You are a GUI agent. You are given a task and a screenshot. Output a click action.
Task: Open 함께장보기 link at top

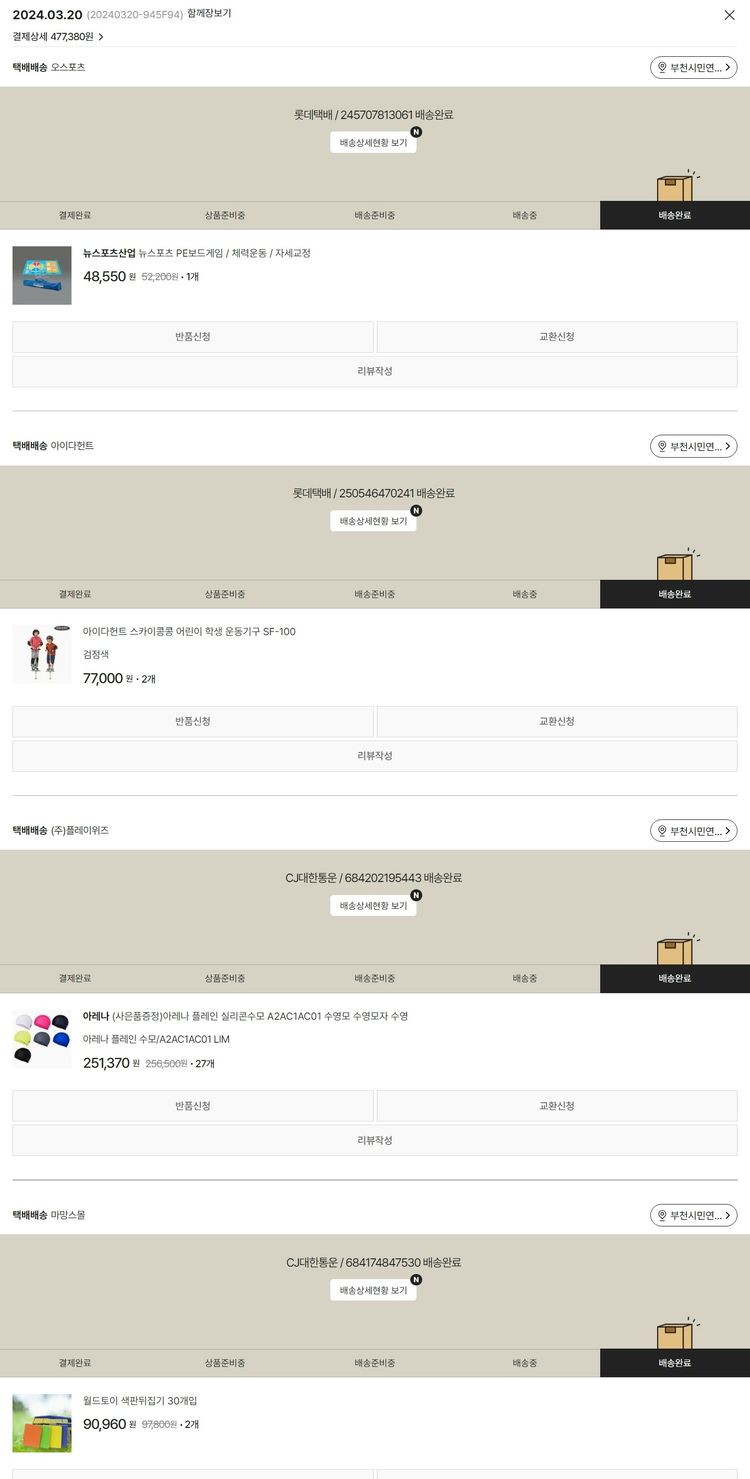pos(209,14)
